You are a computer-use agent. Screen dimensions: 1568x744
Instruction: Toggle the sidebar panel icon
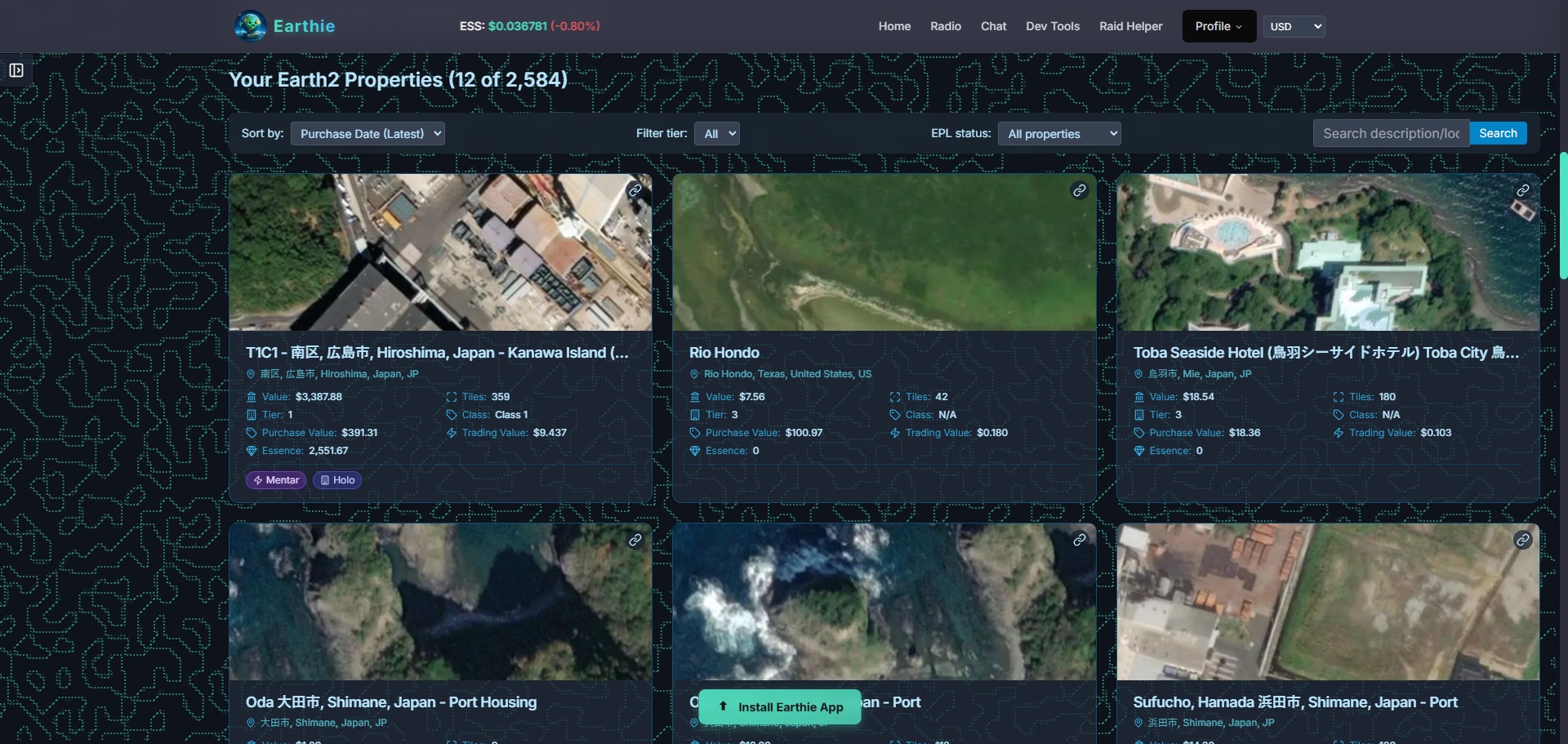(16, 70)
